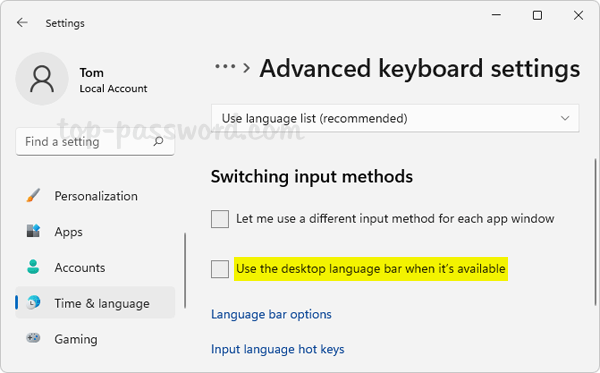The width and height of the screenshot is (600, 373).
Task: Click the Accounts person icon
Action: click(x=33, y=267)
